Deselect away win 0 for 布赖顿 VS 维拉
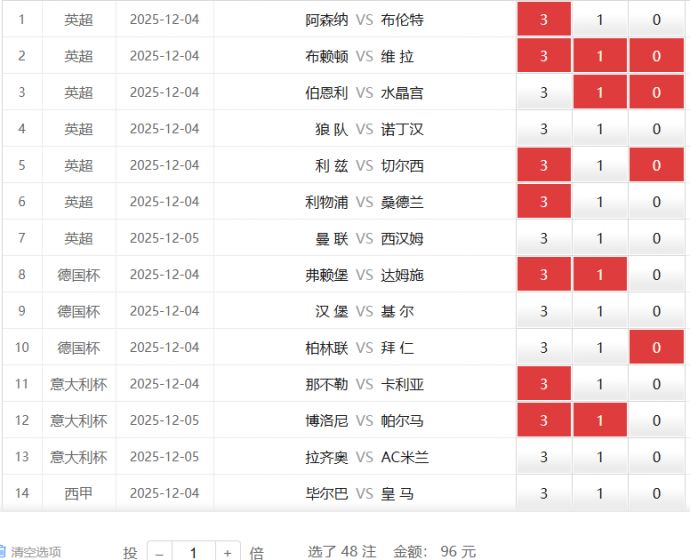Screen dimensions: 690x560 (657, 56)
